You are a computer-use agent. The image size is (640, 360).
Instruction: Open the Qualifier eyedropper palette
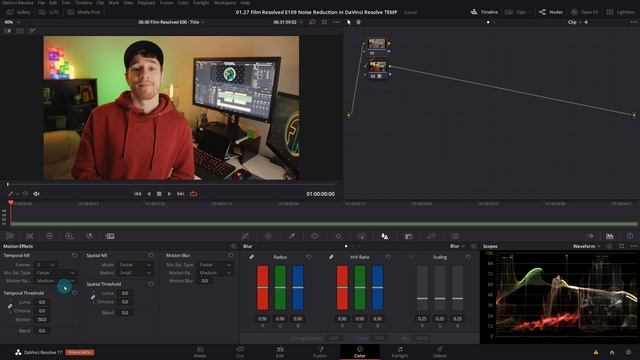point(292,236)
